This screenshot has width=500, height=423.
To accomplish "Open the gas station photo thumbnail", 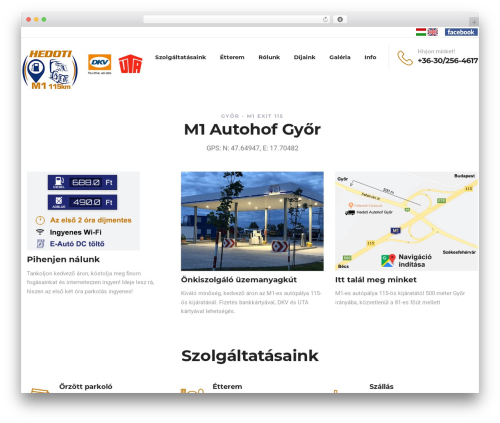I will point(252,221).
